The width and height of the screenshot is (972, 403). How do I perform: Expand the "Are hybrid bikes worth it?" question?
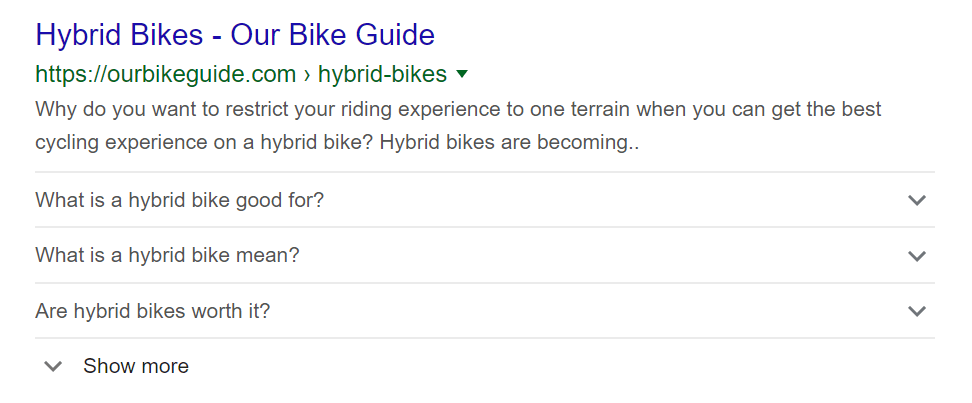click(x=153, y=311)
